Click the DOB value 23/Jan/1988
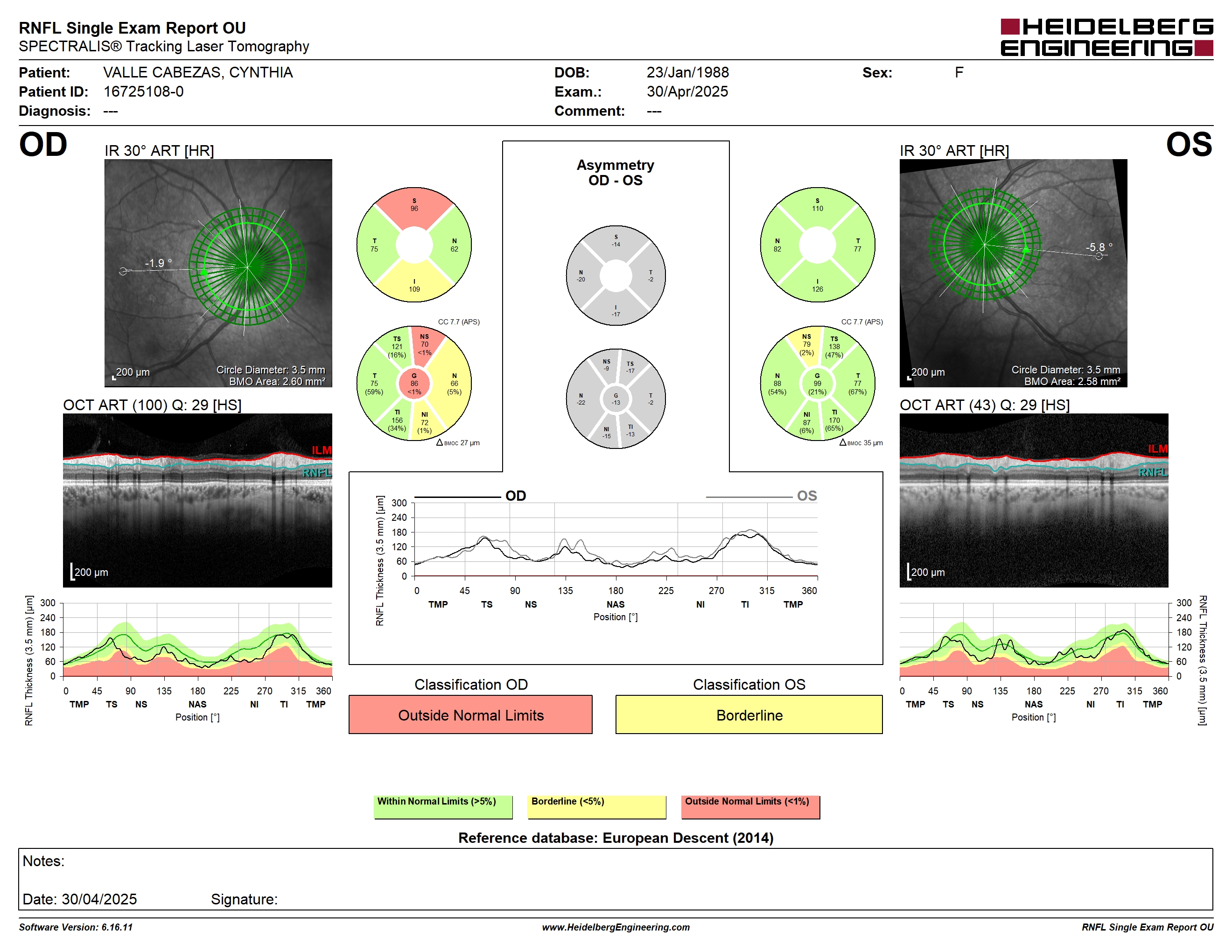This screenshot has width=1232, height=952. coord(688,72)
